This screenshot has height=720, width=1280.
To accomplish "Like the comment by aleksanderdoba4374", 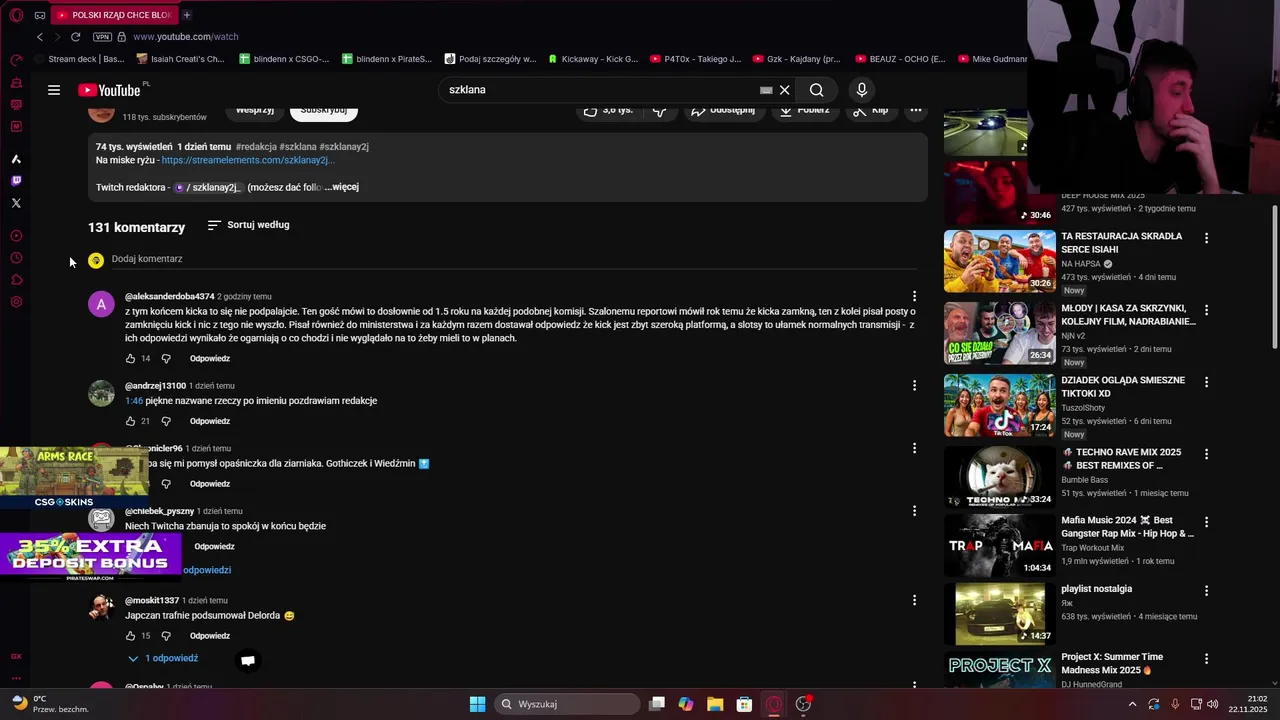I will pos(130,358).
